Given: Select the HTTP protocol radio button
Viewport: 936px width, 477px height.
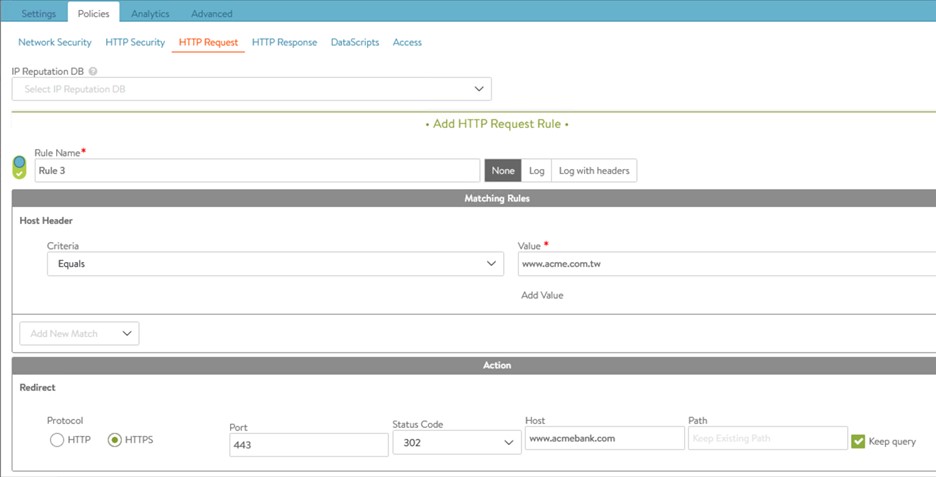Looking at the screenshot, I should (57, 440).
